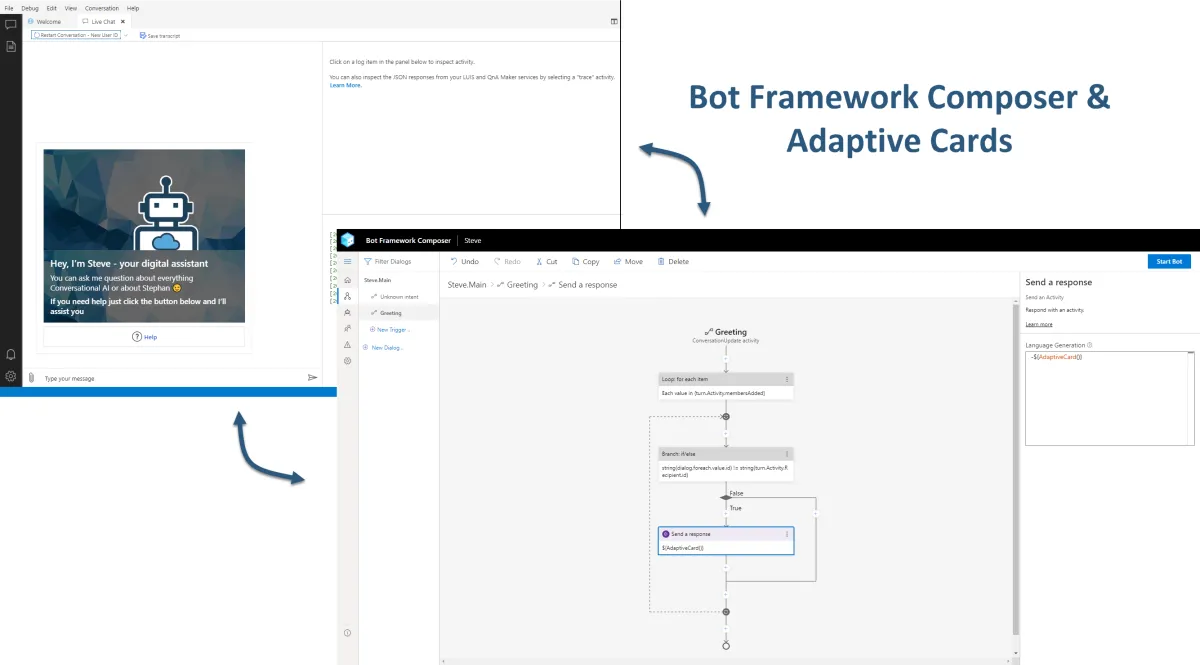
Task: Click the warning notifications icon in Composer sidebar
Action: 347,344
